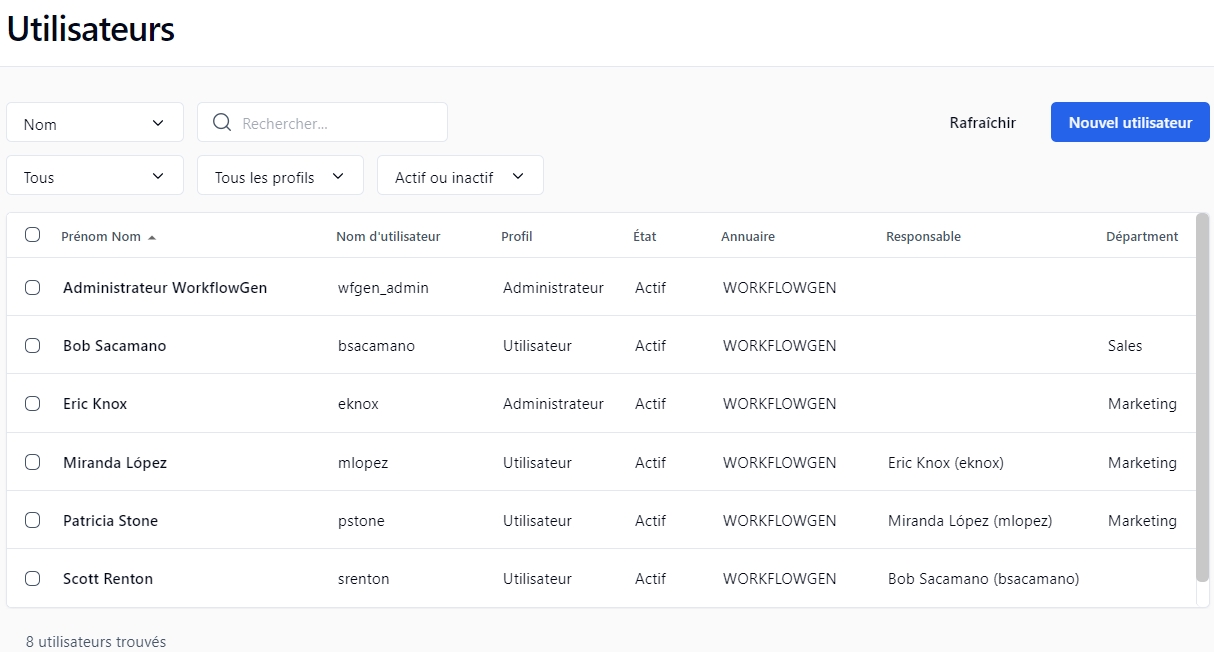
Task: Open the Nom search field dropdown
Action: [95, 123]
